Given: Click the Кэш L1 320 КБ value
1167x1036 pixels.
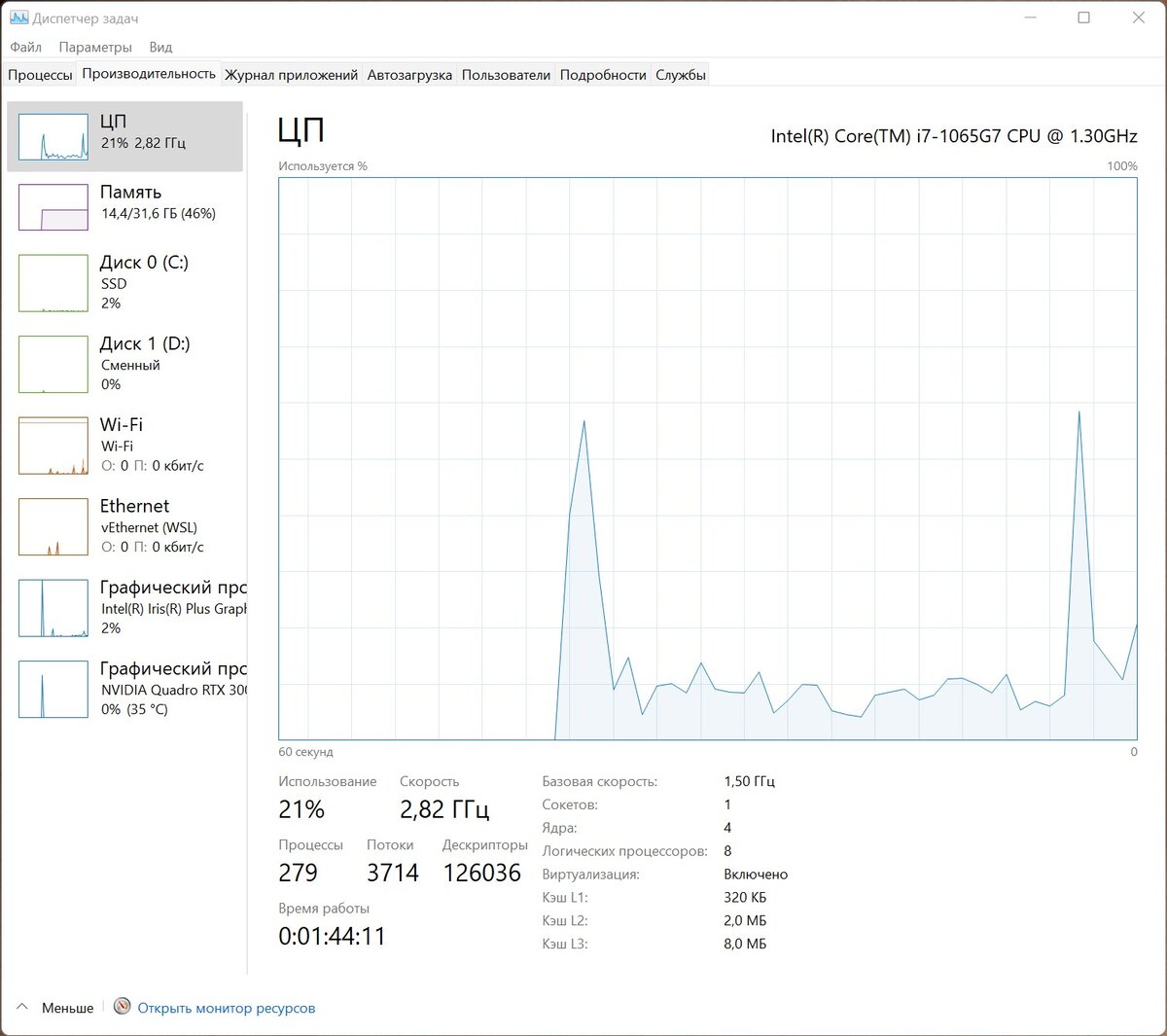Looking at the screenshot, I should (x=745, y=897).
